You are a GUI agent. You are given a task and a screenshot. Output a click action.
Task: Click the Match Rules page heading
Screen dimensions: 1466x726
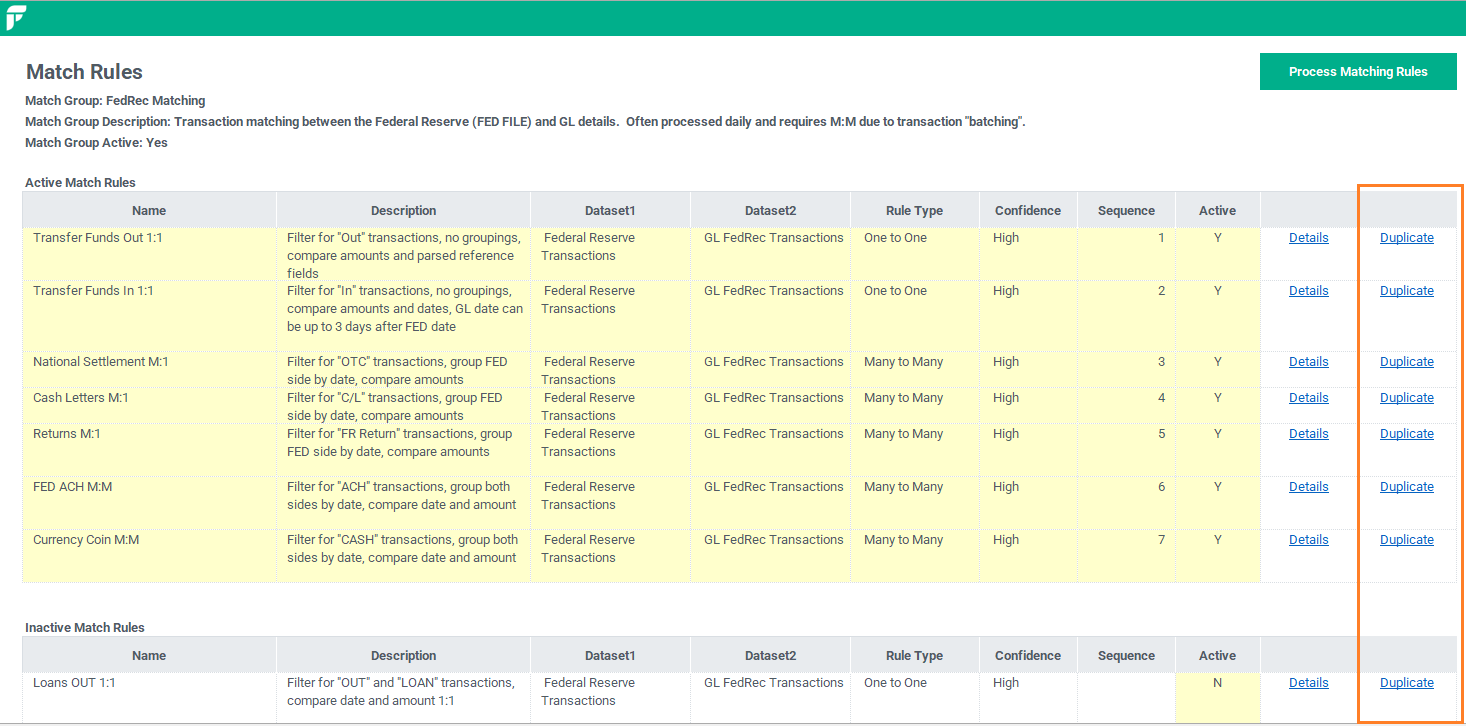pyautogui.click(x=84, y=72)
